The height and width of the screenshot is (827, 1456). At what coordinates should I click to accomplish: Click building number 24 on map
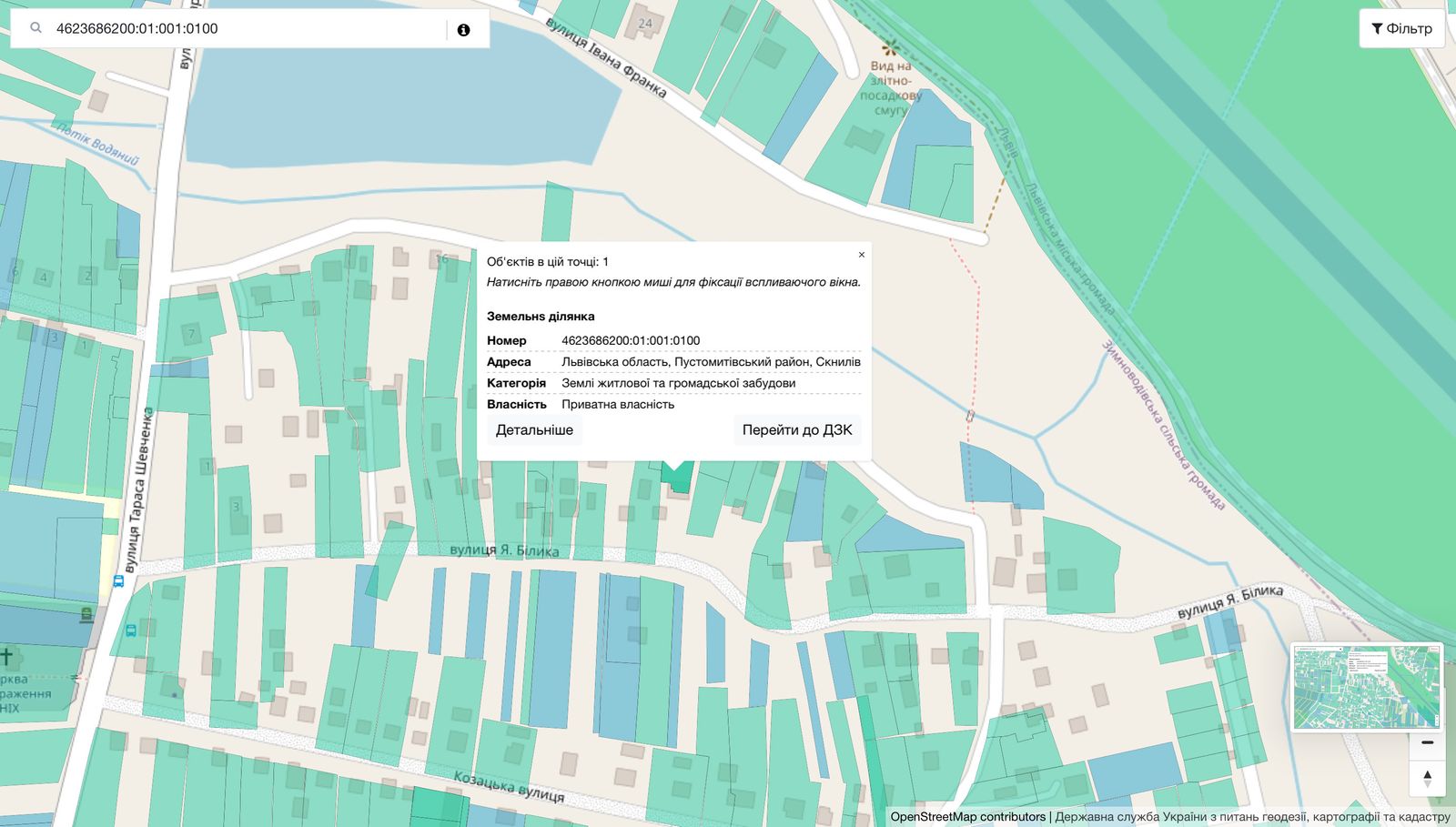click(645, 24)
